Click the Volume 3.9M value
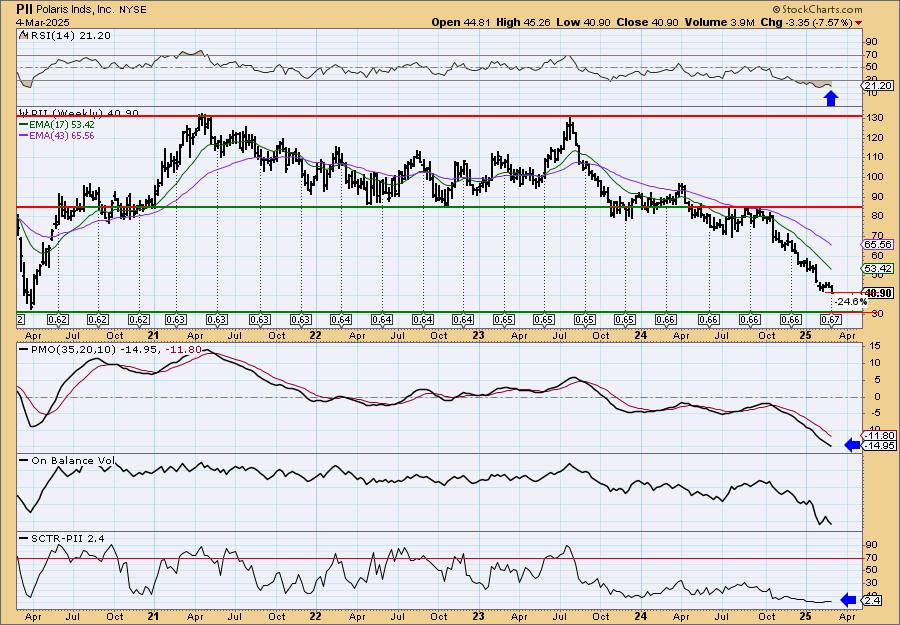Screen dimensions: 900x625 pyautogui.click(x=720, y=22)
